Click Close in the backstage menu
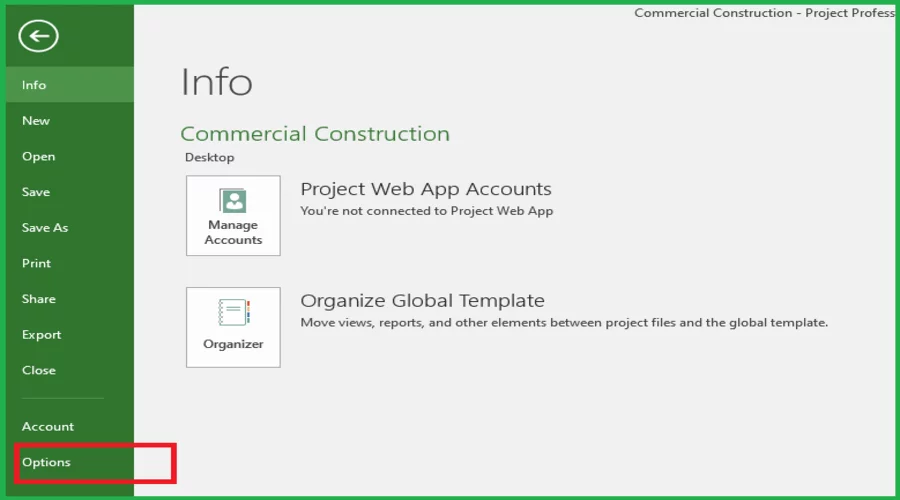This screenshot has width=900, height=500. 70,370
